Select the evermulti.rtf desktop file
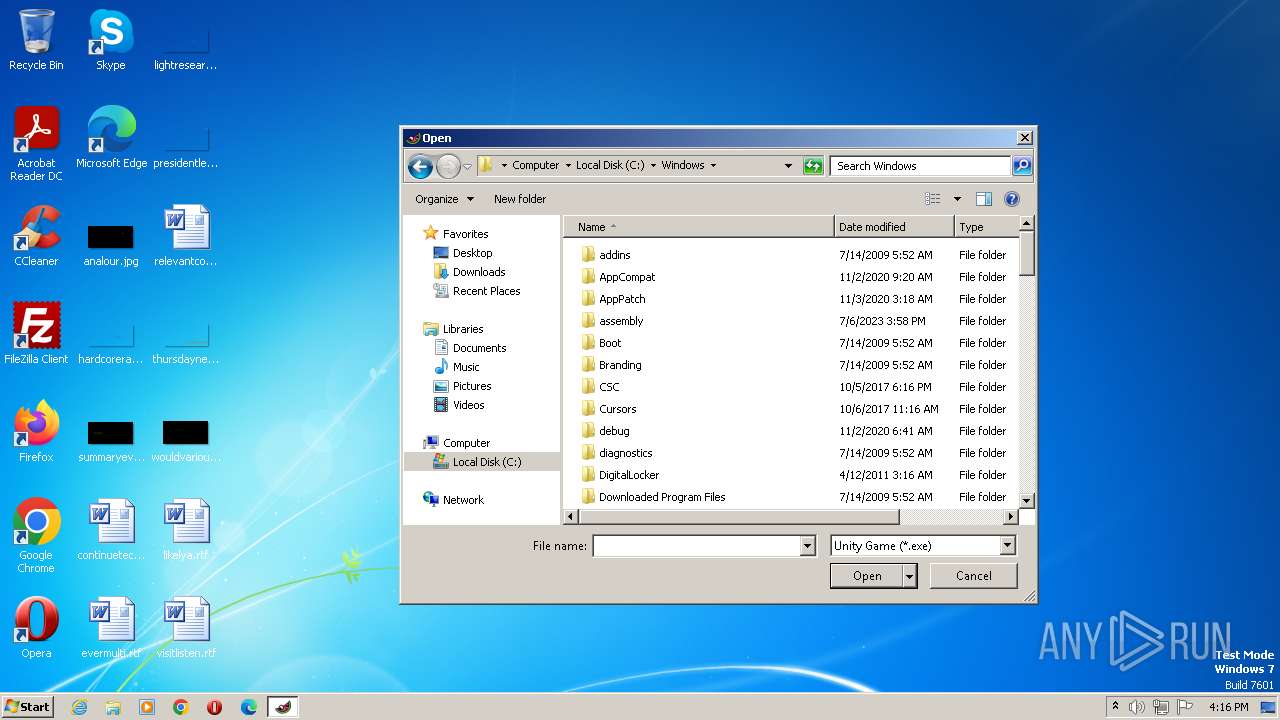 tap(110, 628)
